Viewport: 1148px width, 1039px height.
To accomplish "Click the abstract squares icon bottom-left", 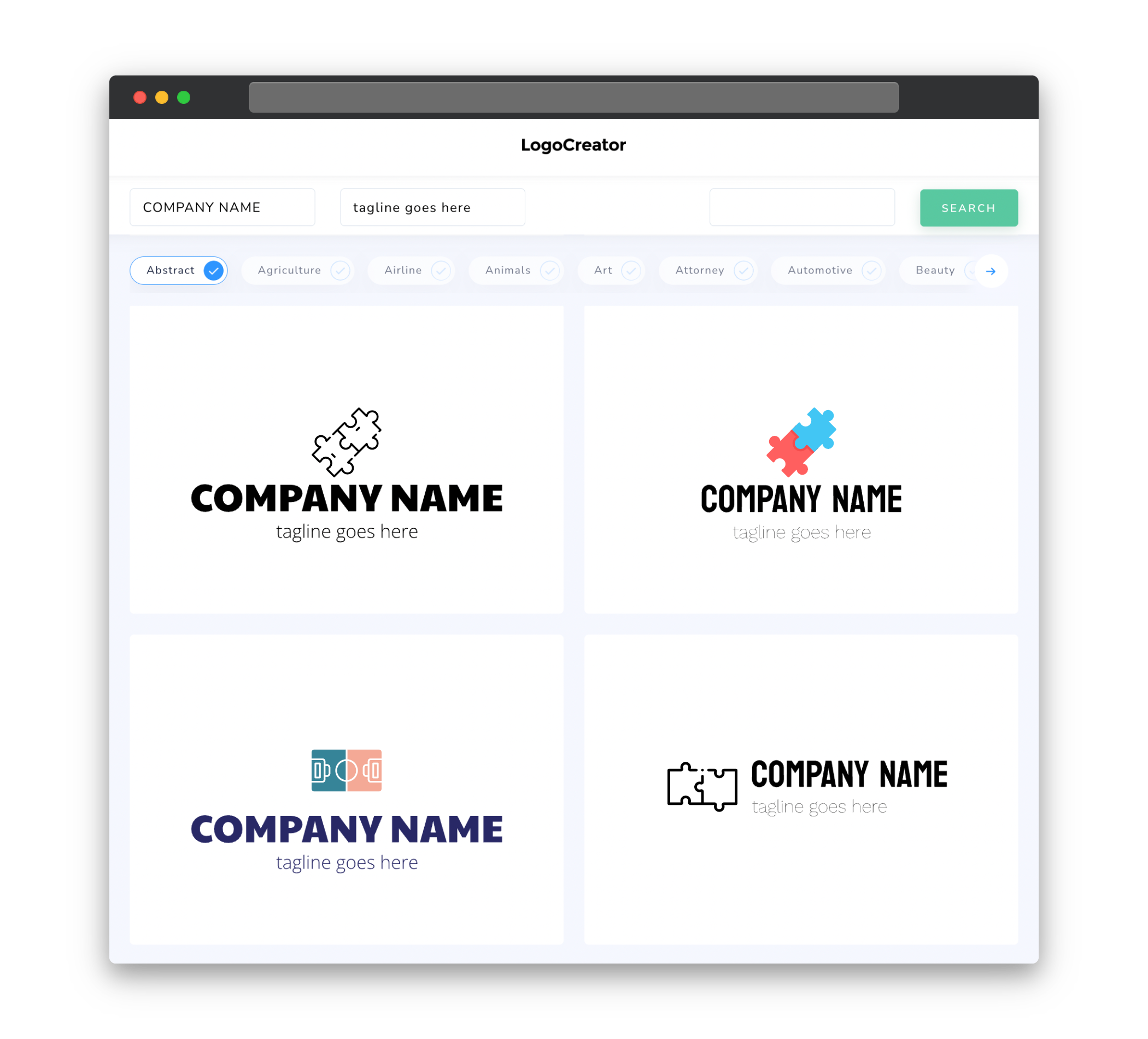I will [346, 770].
